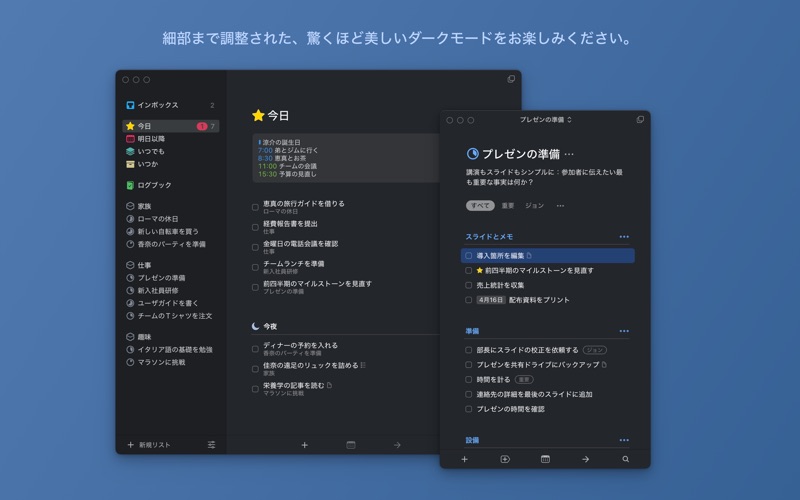Screen dimensions: 800x500
Task: Check off プレゼンを共有ドライブにバックアップ
Action: coord(468,365)
